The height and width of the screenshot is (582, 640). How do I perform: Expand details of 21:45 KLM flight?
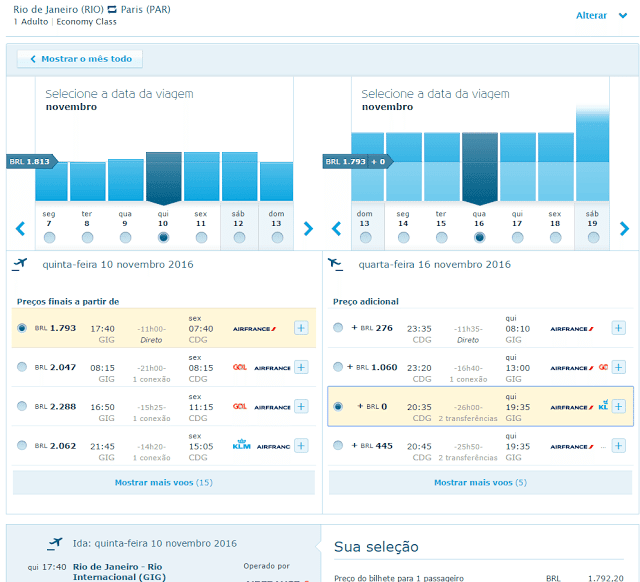pos(301,446)
